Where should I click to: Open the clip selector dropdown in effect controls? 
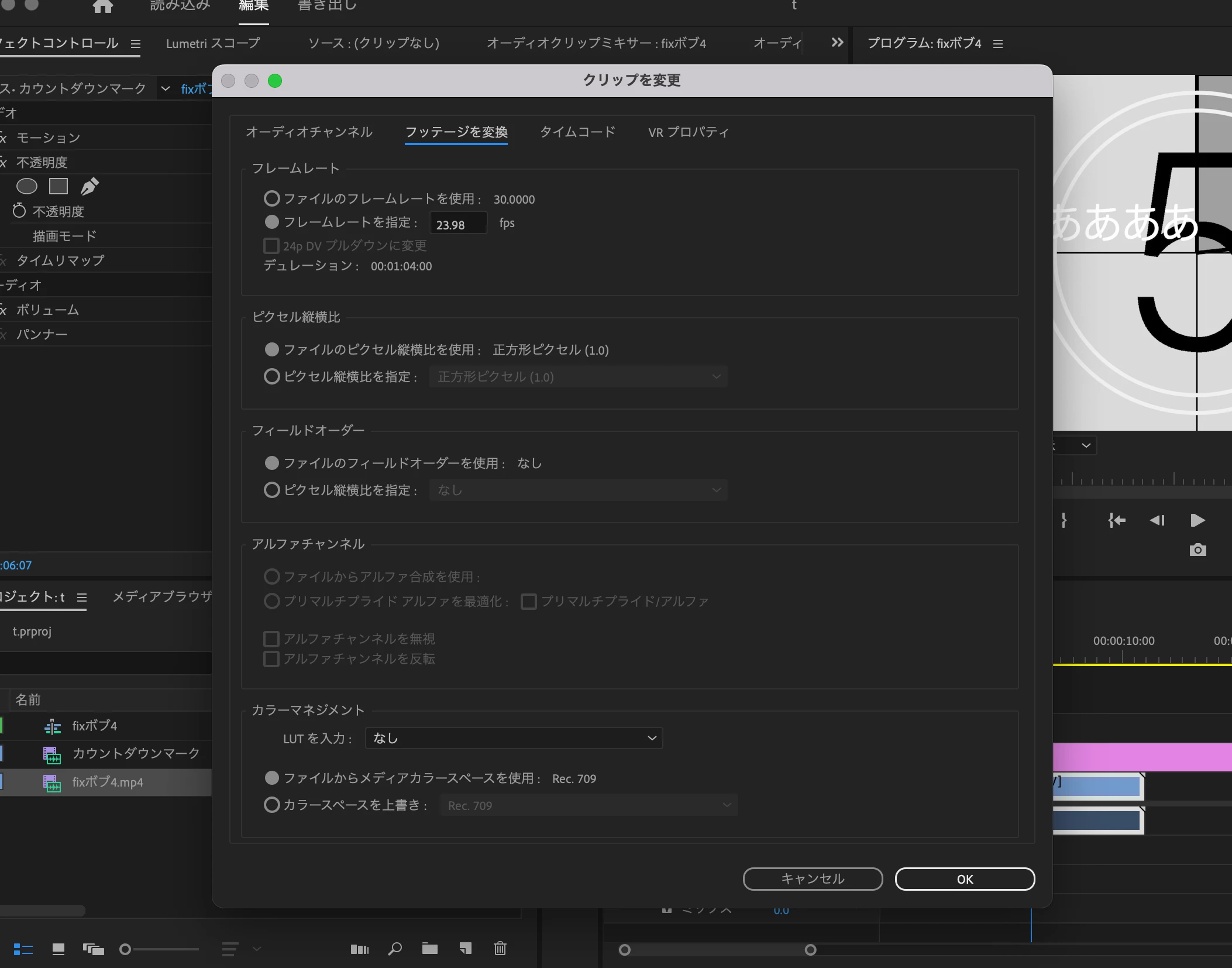click(166, 89)
